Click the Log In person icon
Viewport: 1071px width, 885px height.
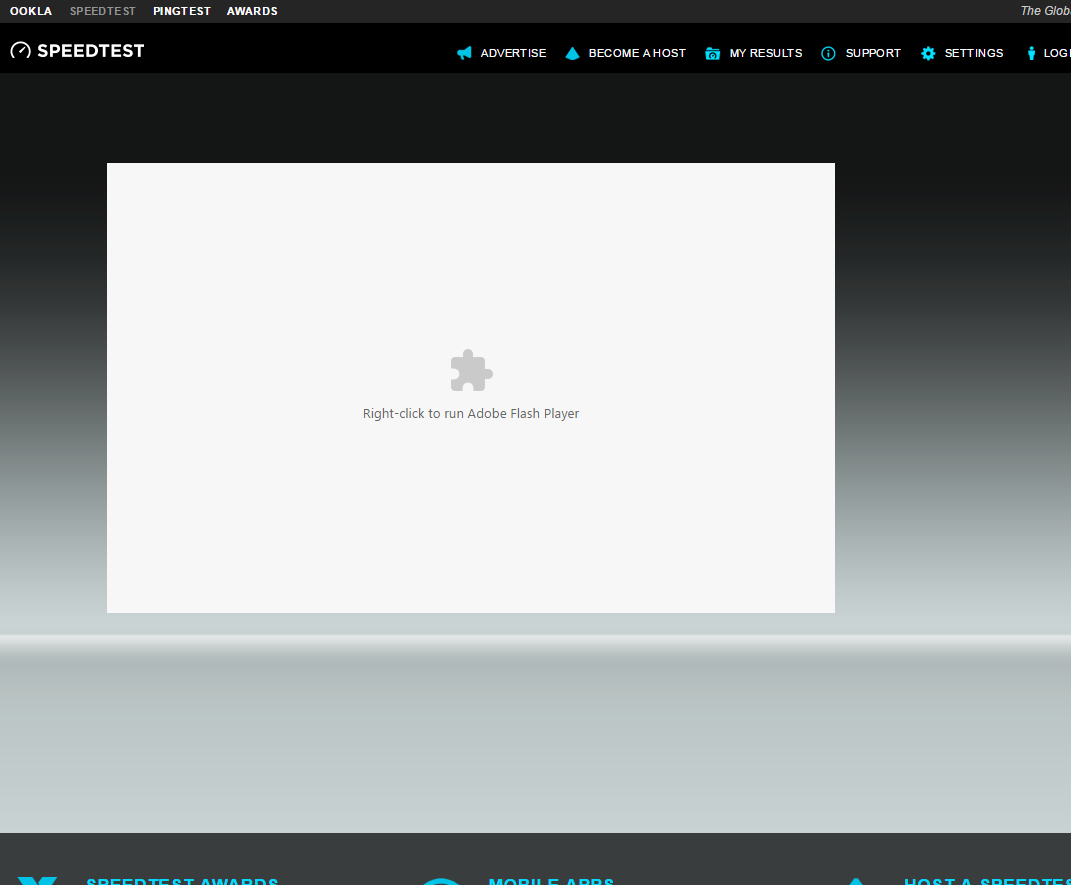tap(1032, 53)
